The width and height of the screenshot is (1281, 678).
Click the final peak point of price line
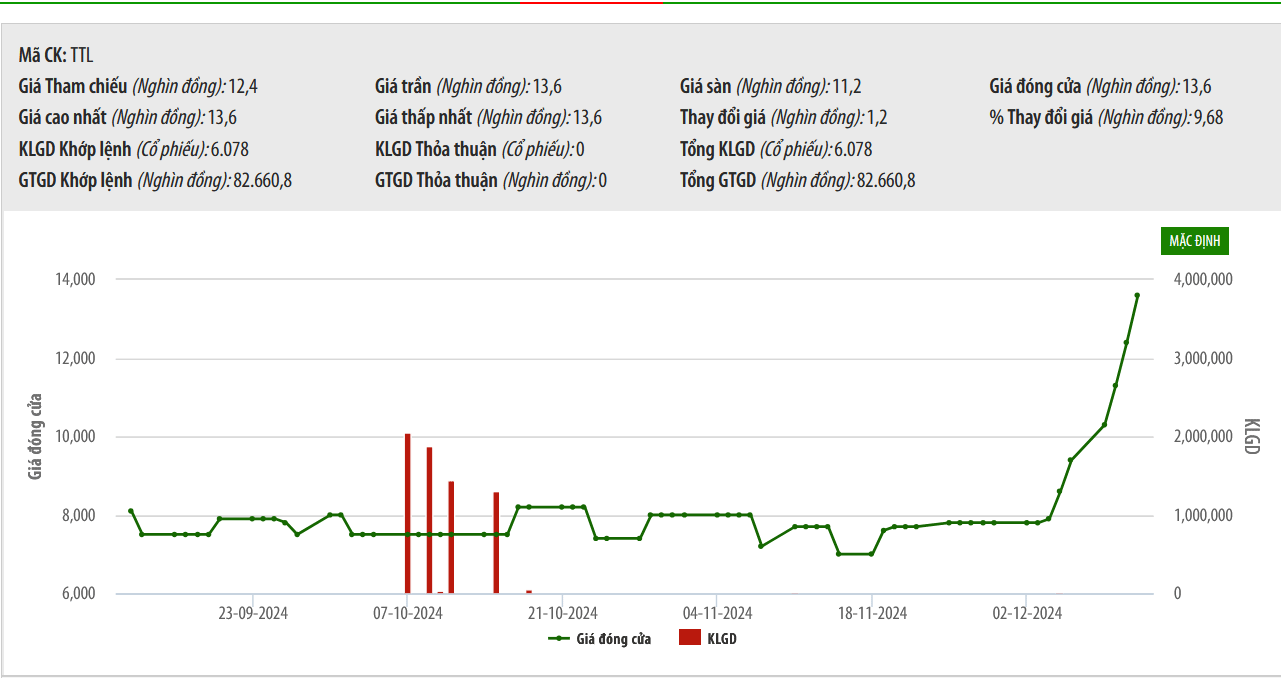pyautogui.click(x=1137, y=295)
